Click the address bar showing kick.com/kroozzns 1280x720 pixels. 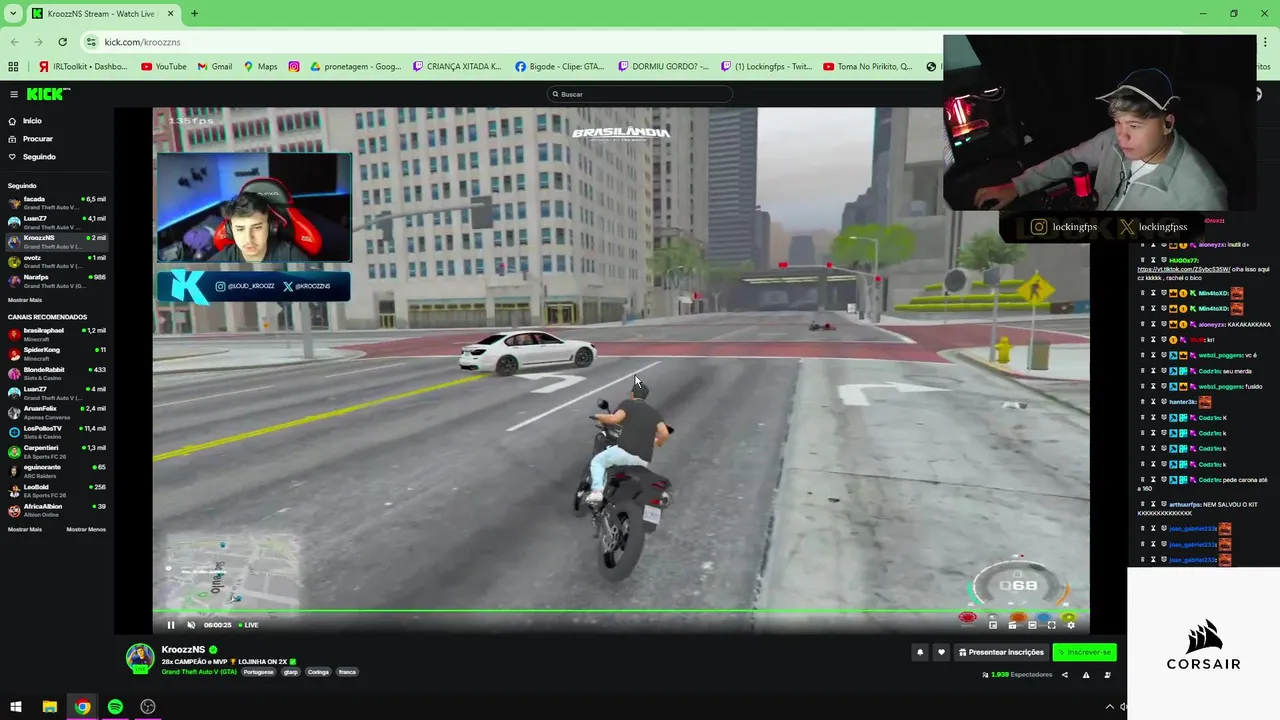point(510,42)
